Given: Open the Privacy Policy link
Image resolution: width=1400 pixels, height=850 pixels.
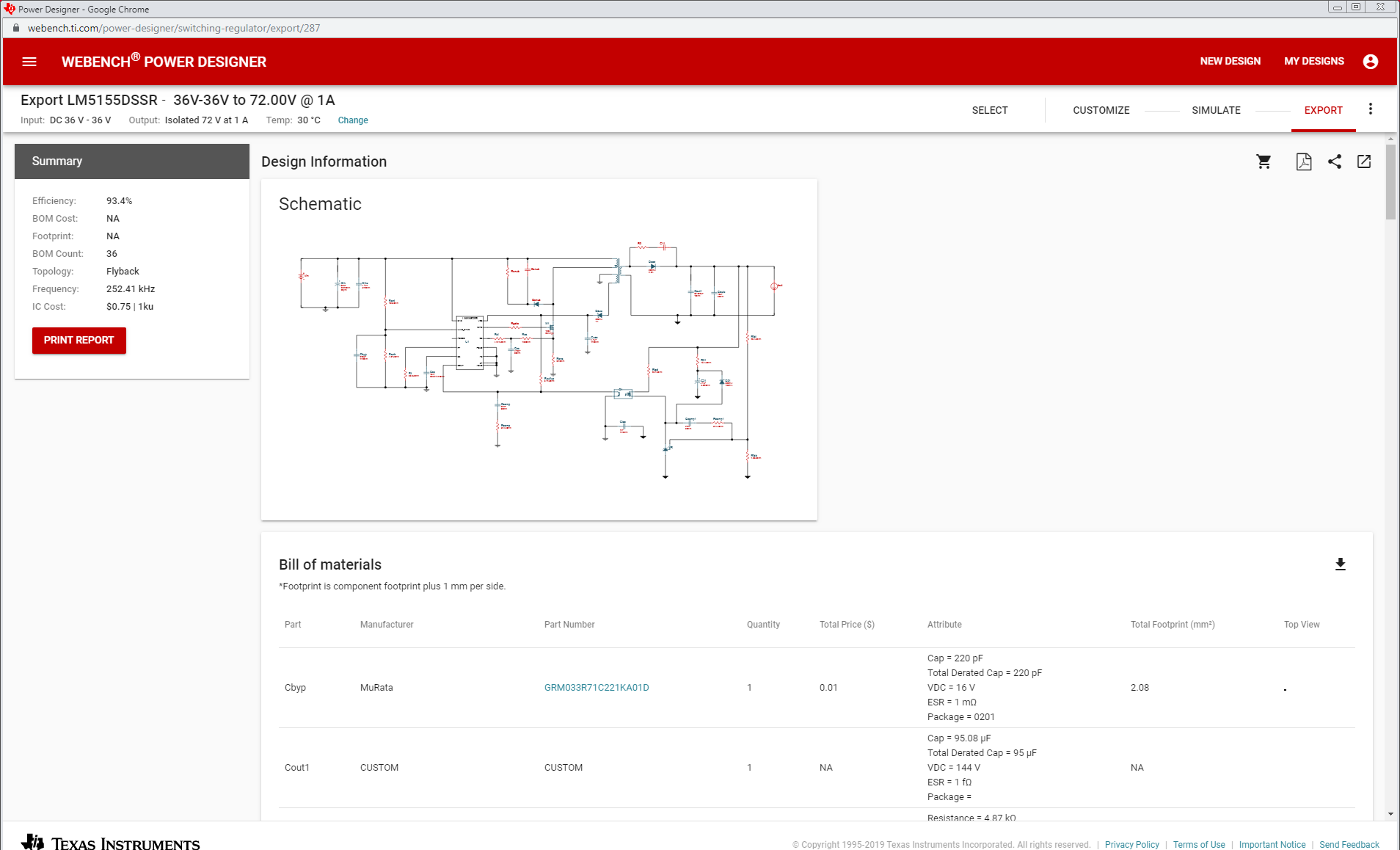Looking at the screenshot, I should pyautogui.click(x=1131, y=844).
